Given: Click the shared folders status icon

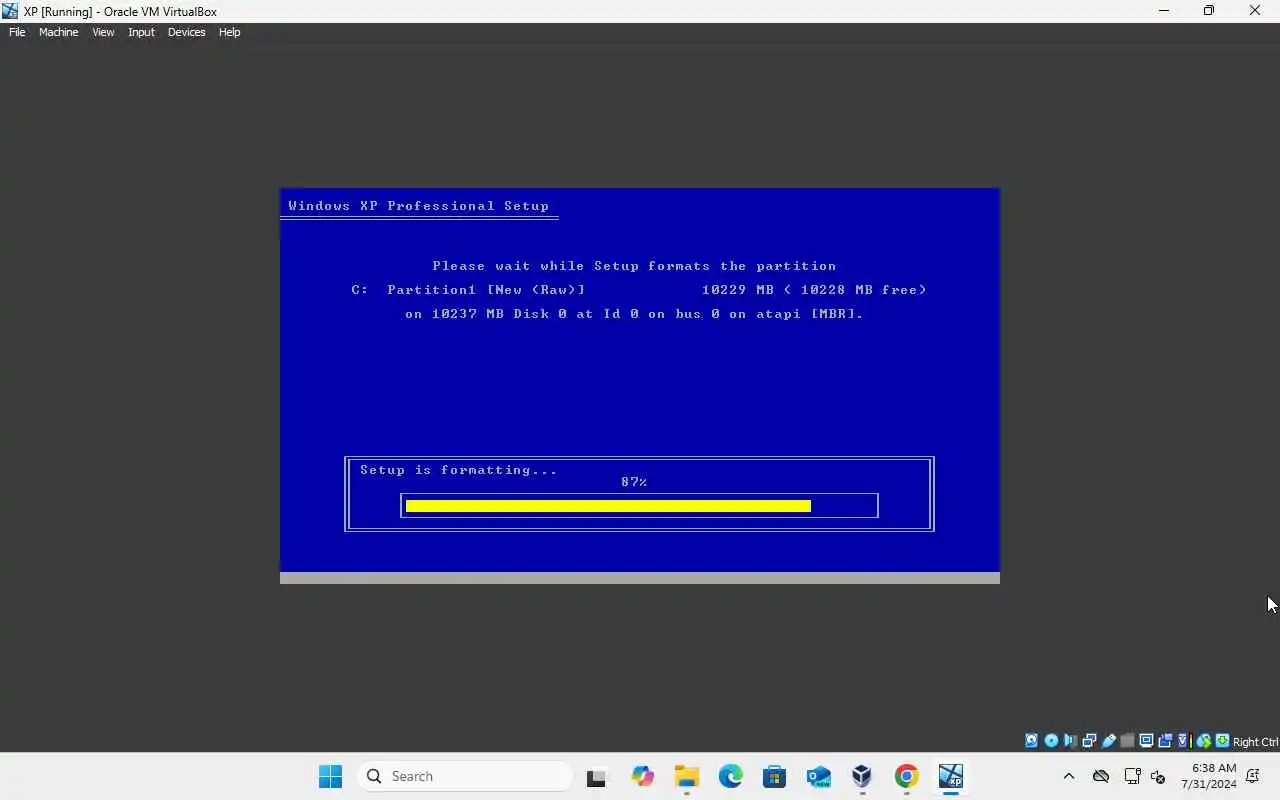Looking at the screenshot, I should 1127,741.
